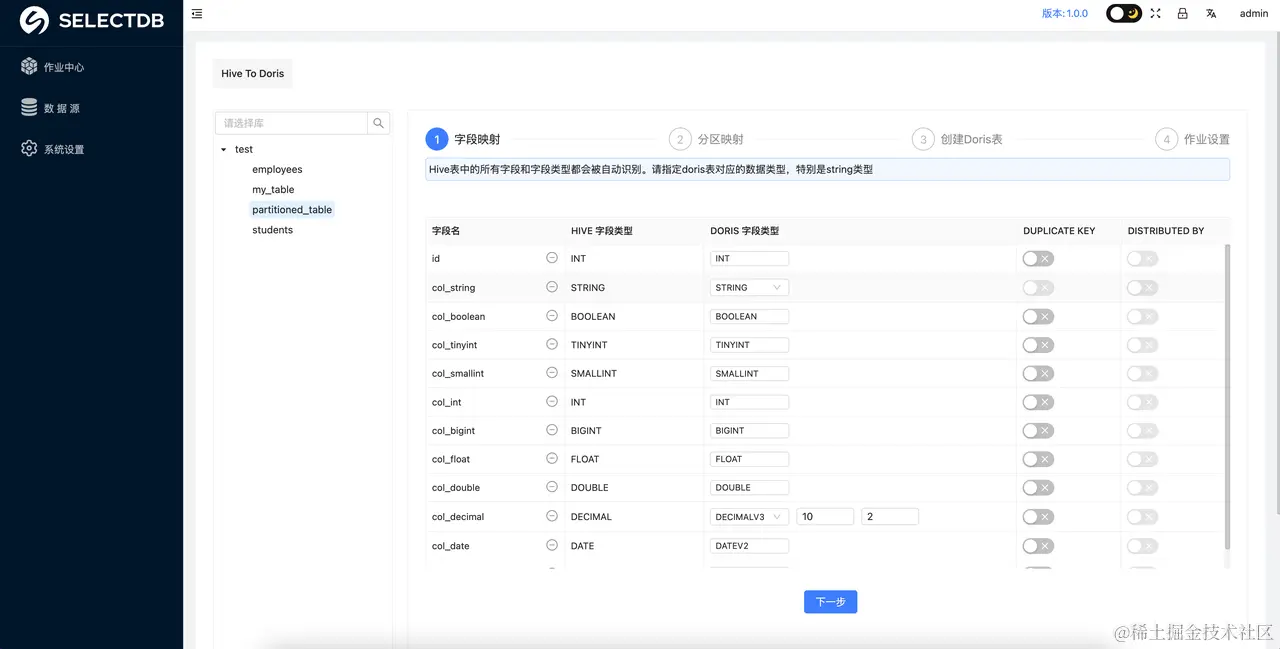Image resolution: width=1280 pixels, height=649 pixels.
Task: Remove the col_date field with minus icon
Action: coord(552,545)
